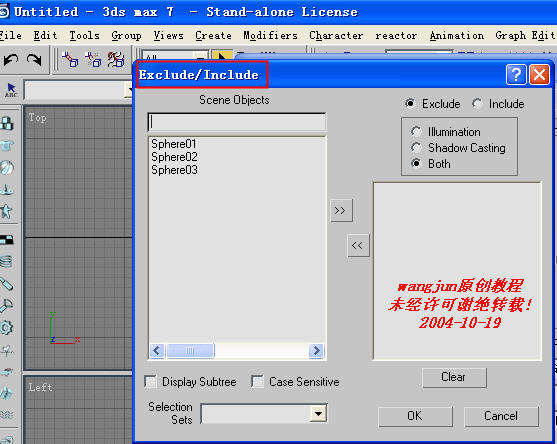Open the Group menu
This screenshot has width=557, height=444.
126,36
